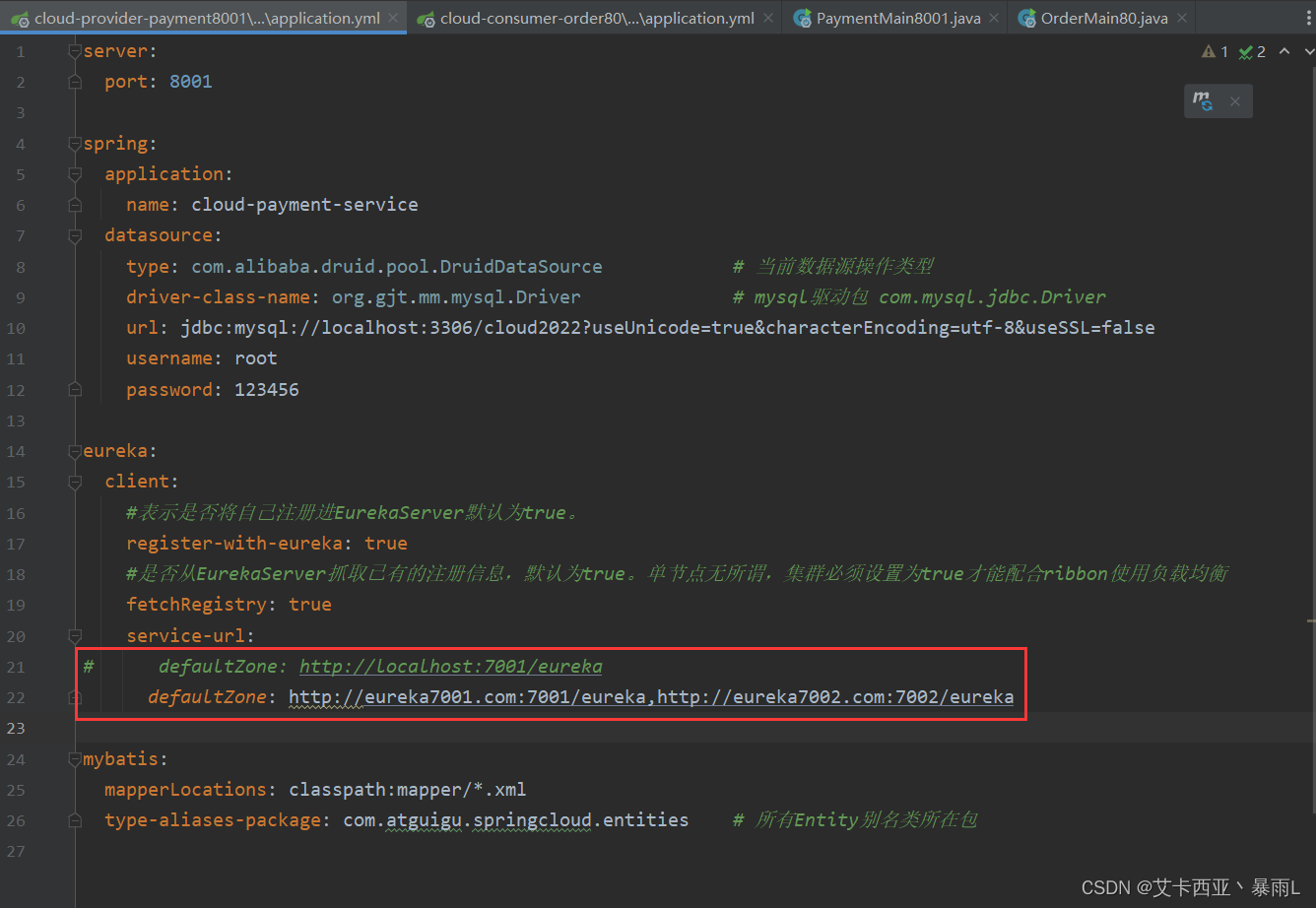Click the mysql驱动包 com.mysql.jdbc.Driver comment
The image size is (1316, 908).
[x=919, y=297]
